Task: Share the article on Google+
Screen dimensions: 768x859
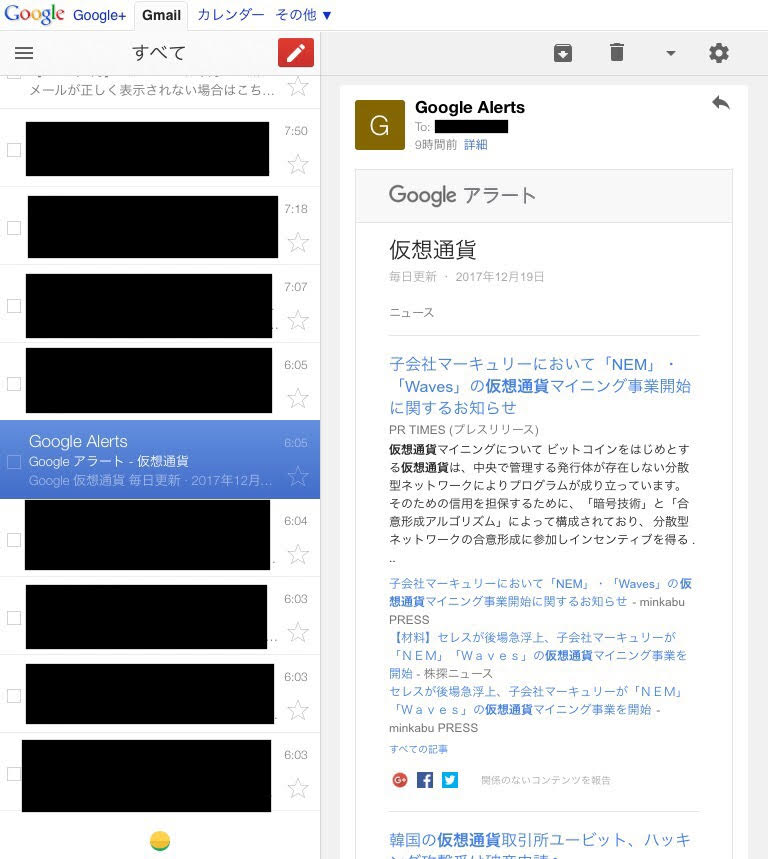Action: coord(400,780)
